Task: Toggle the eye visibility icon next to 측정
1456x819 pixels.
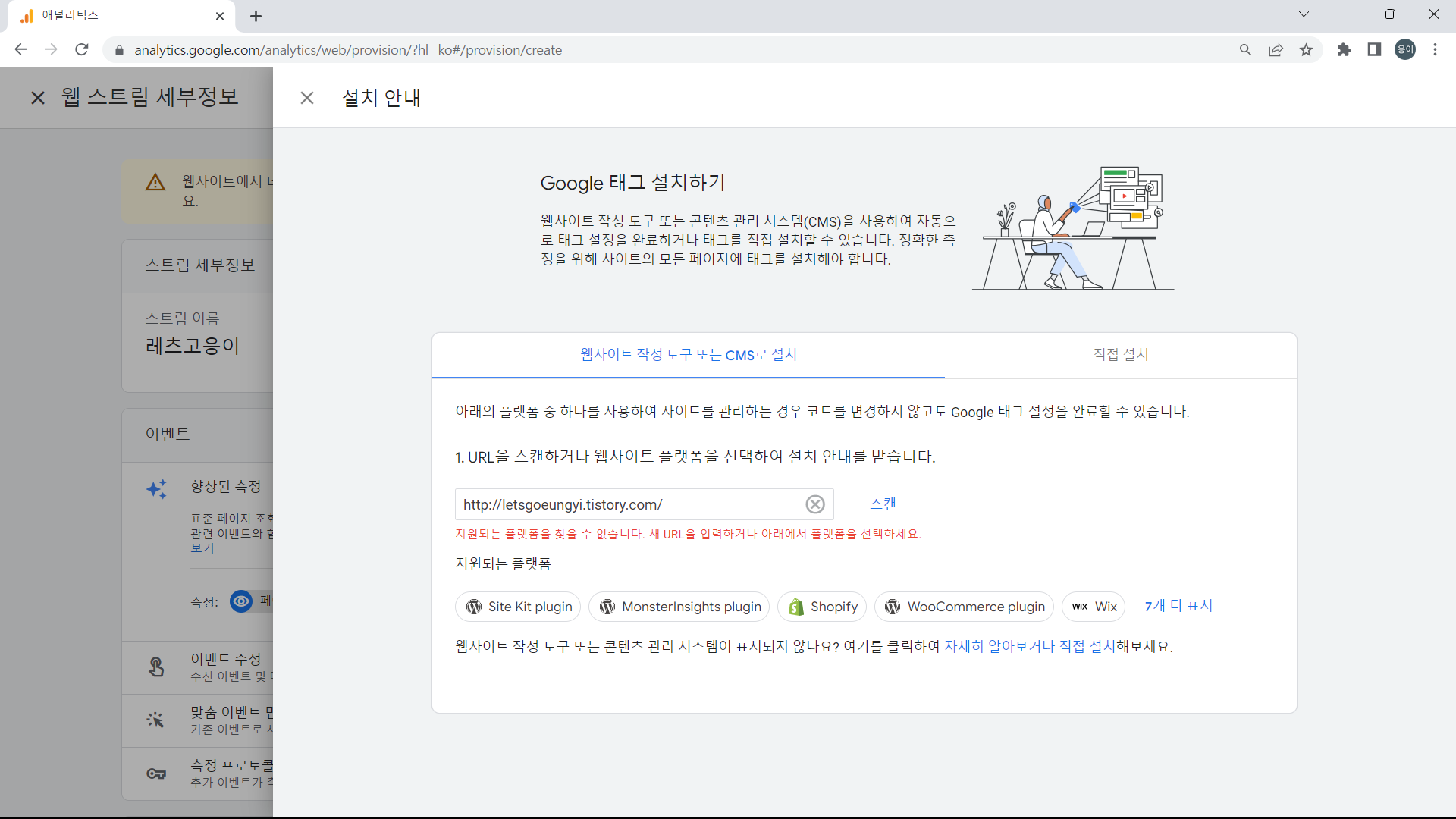Action: [x=240, y=601]
